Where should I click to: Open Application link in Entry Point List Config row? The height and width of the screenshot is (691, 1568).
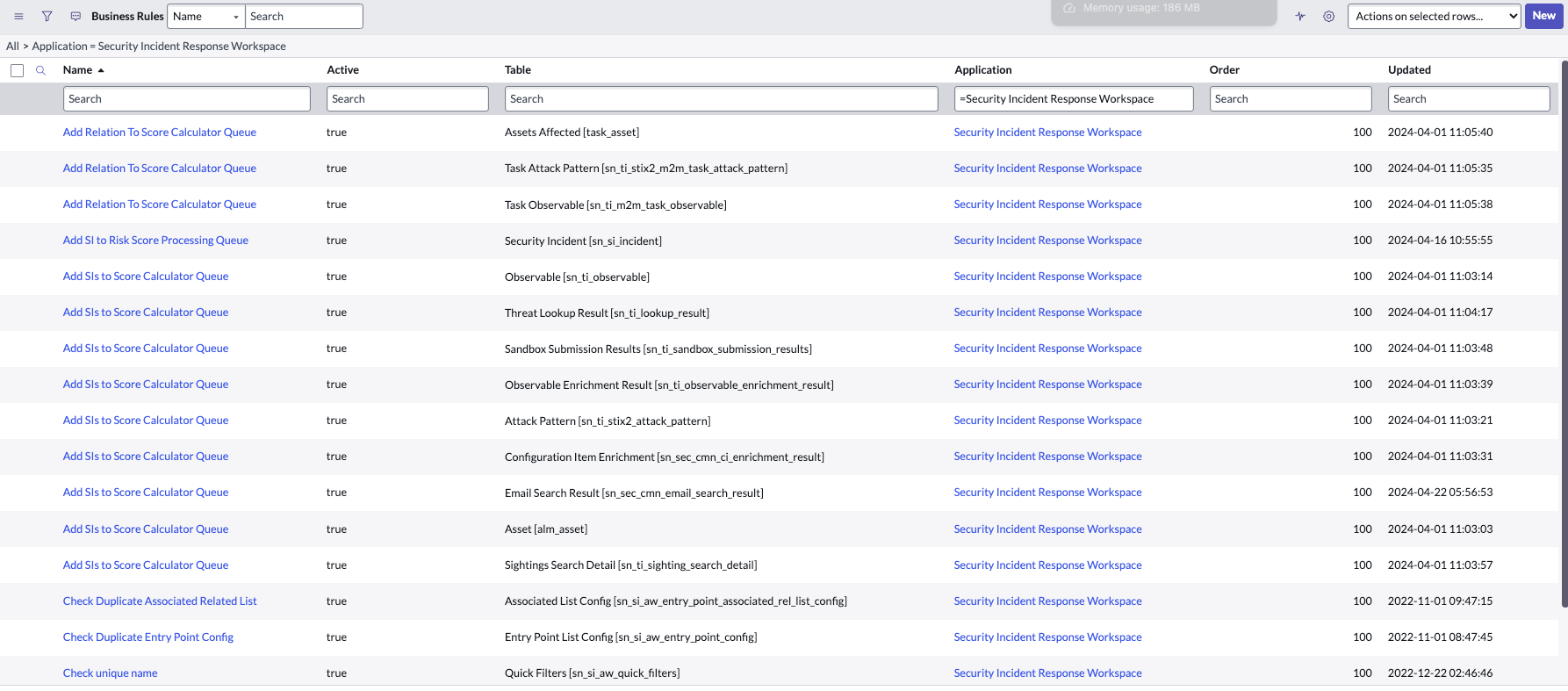tap(1048, 637)
